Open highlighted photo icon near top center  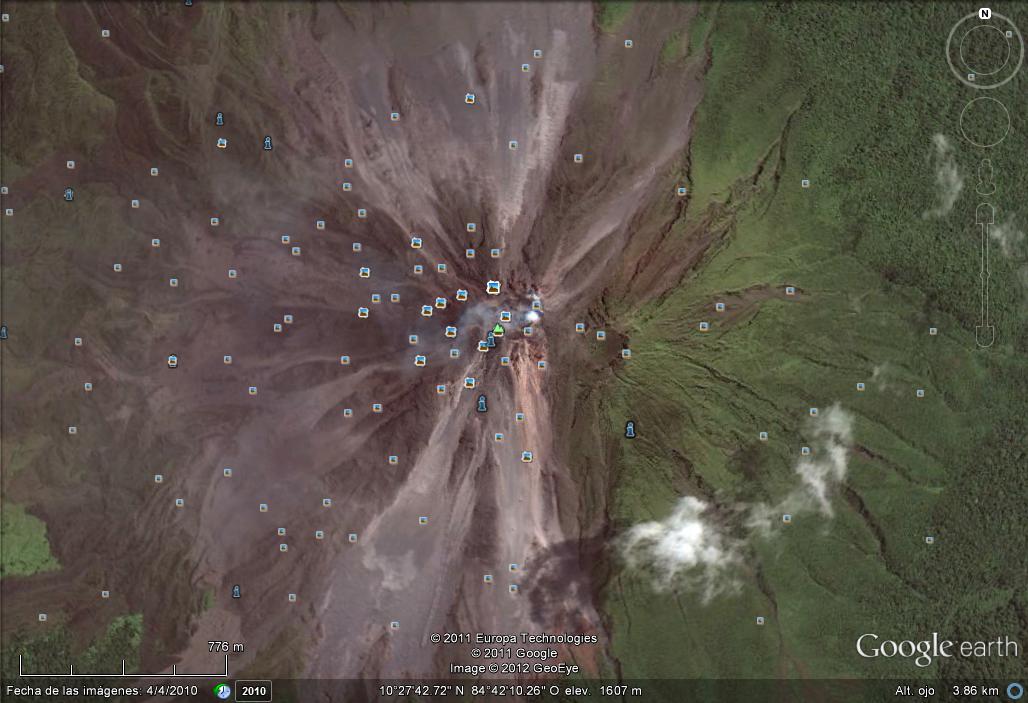469,99
